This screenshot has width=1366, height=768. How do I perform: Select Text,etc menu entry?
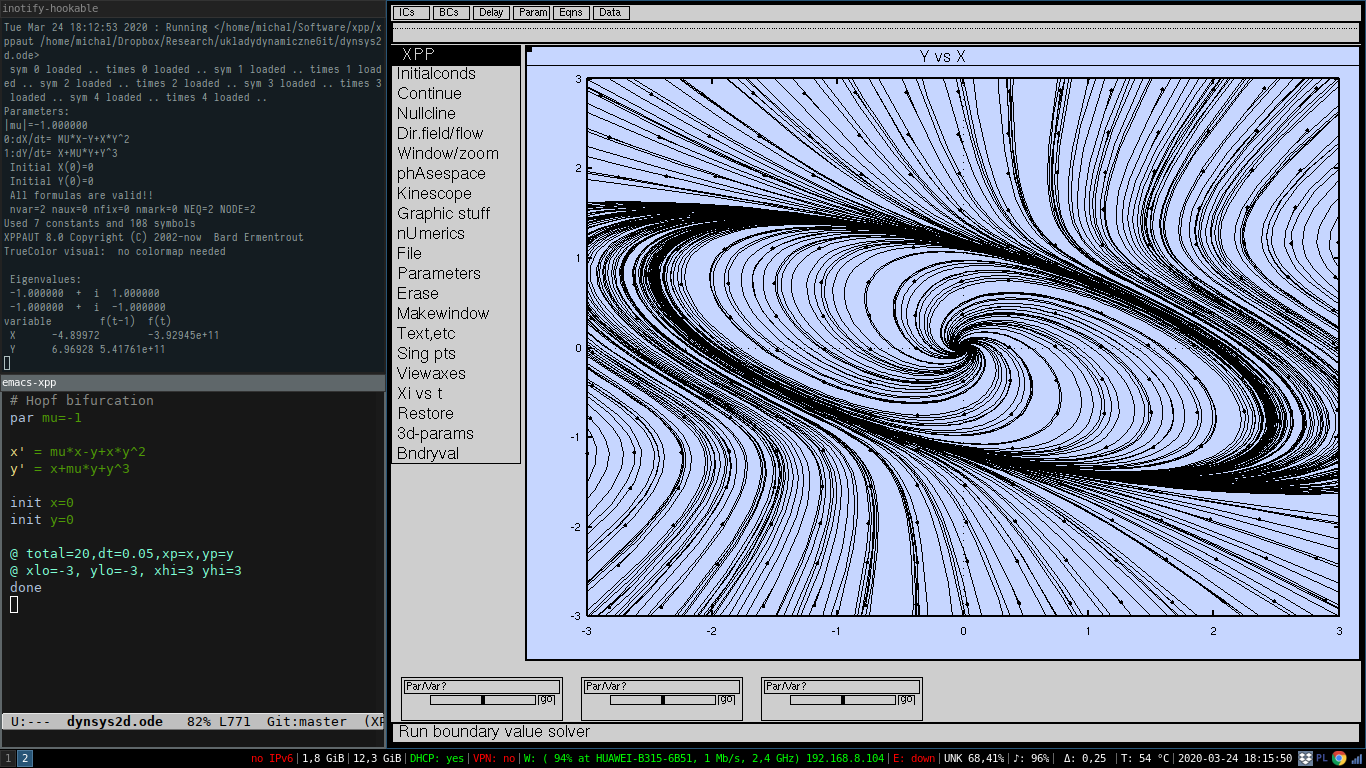coord(456,334)
